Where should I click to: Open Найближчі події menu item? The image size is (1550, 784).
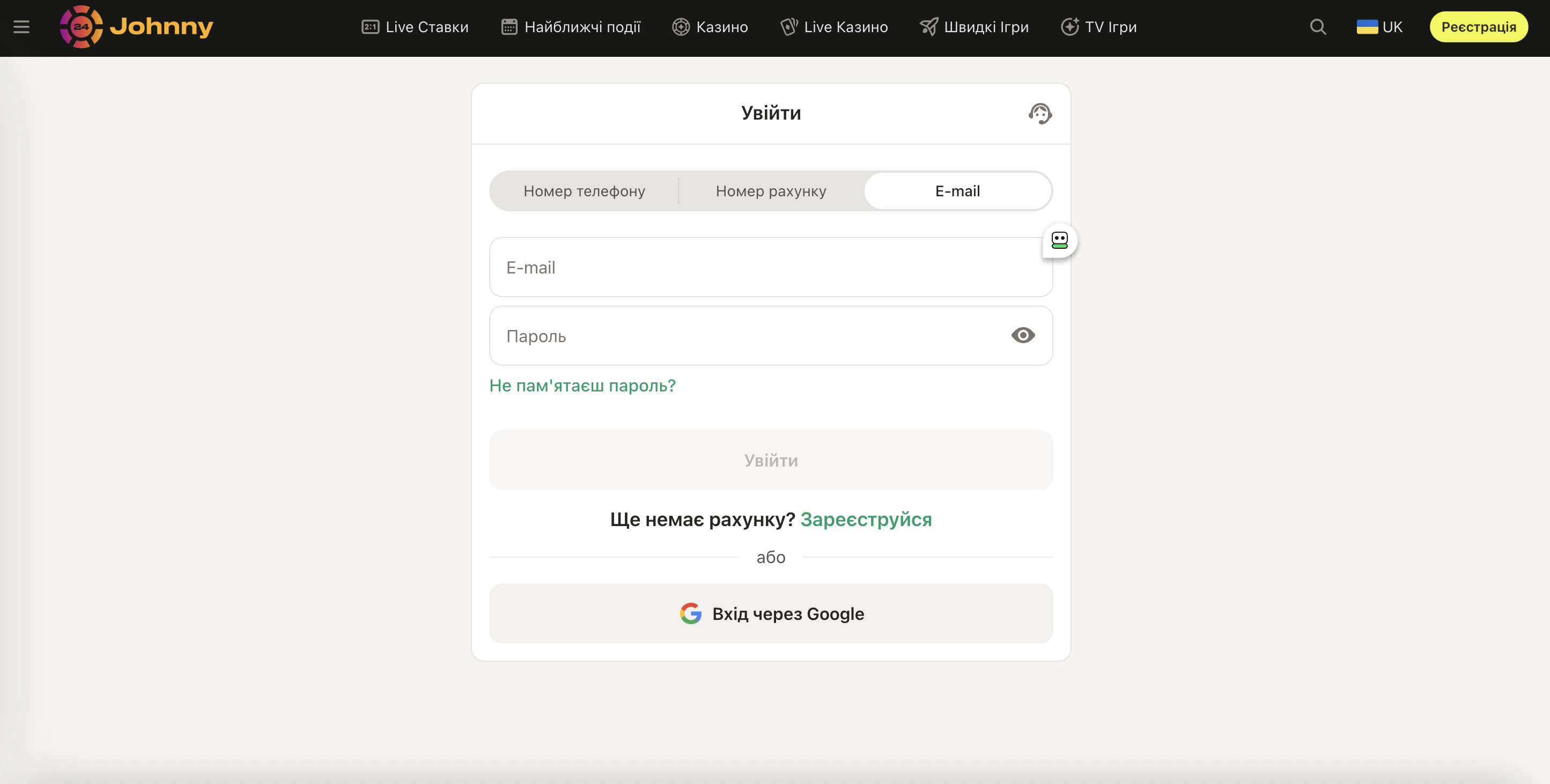[x=571, y=27]
